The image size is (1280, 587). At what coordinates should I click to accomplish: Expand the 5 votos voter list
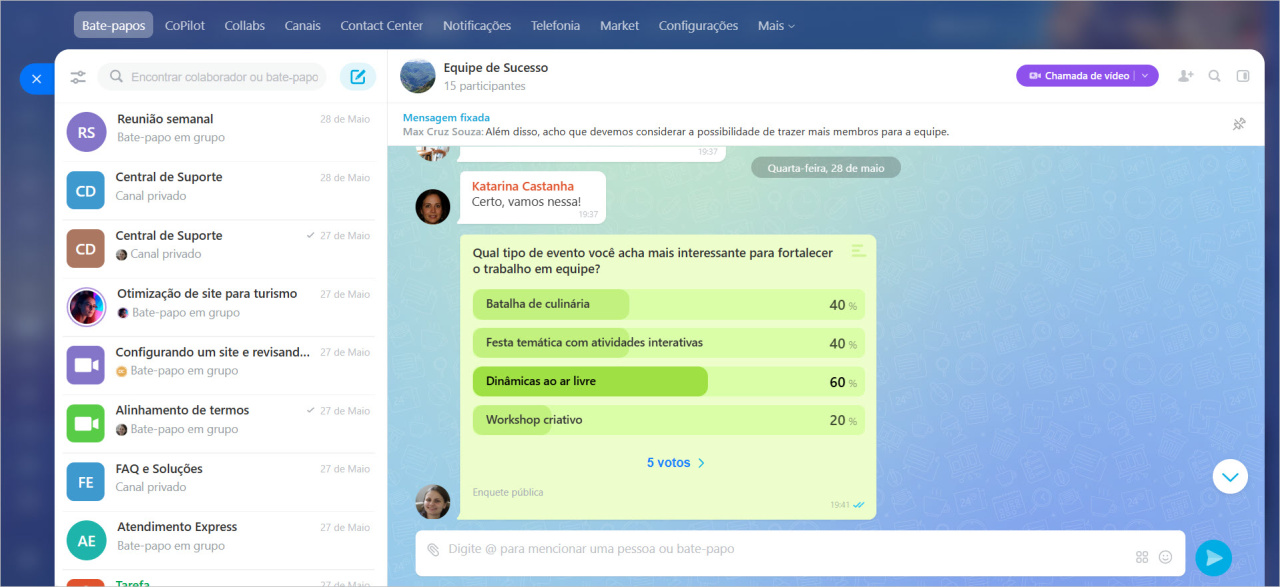coord(675,463)
